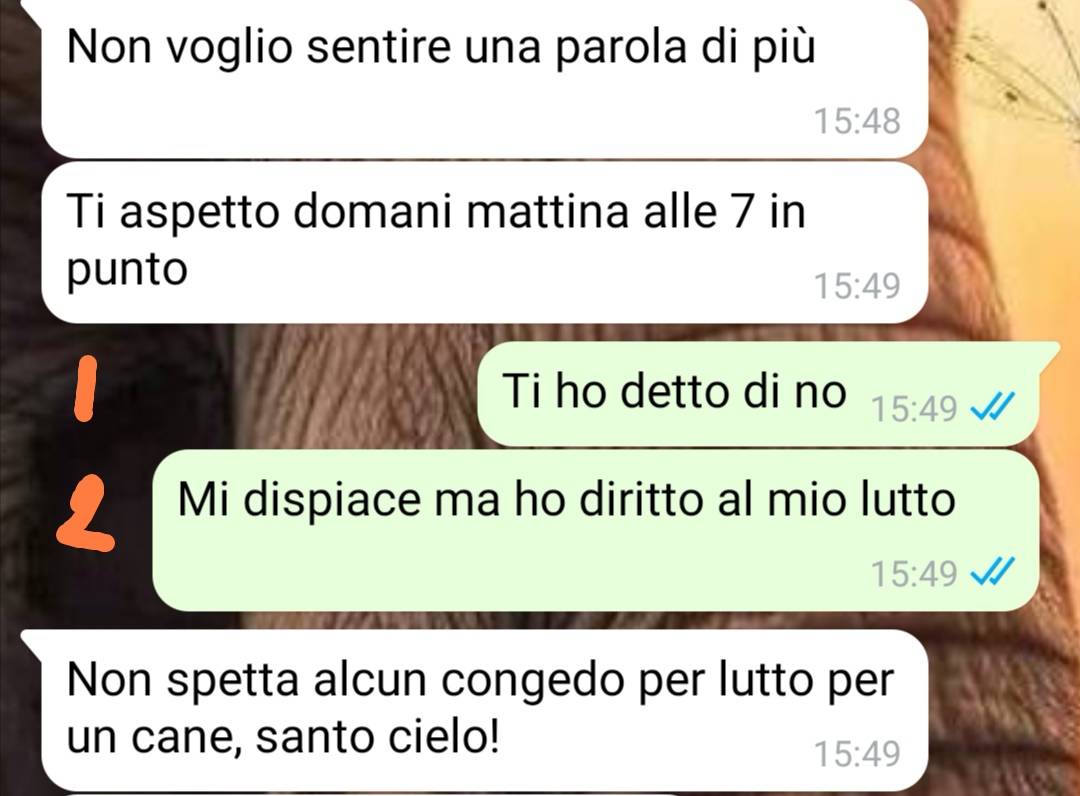The width and height of the screenshot is (1080, 796).
Task: Click the orange handwritten number 2 annotation
Action: [x=85, y=515]
